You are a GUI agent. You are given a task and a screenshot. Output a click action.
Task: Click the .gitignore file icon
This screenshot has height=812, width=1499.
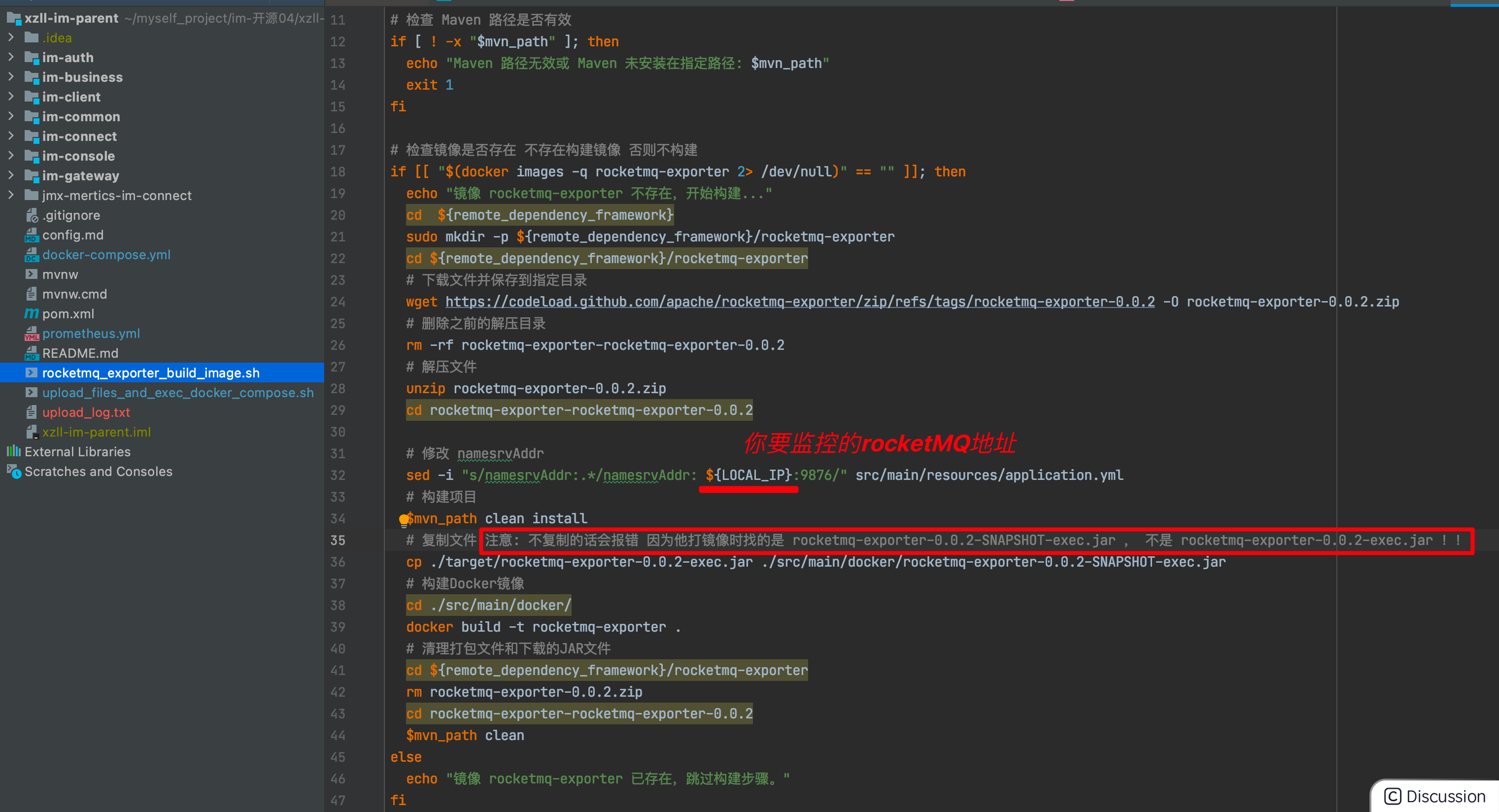[32, 215]
